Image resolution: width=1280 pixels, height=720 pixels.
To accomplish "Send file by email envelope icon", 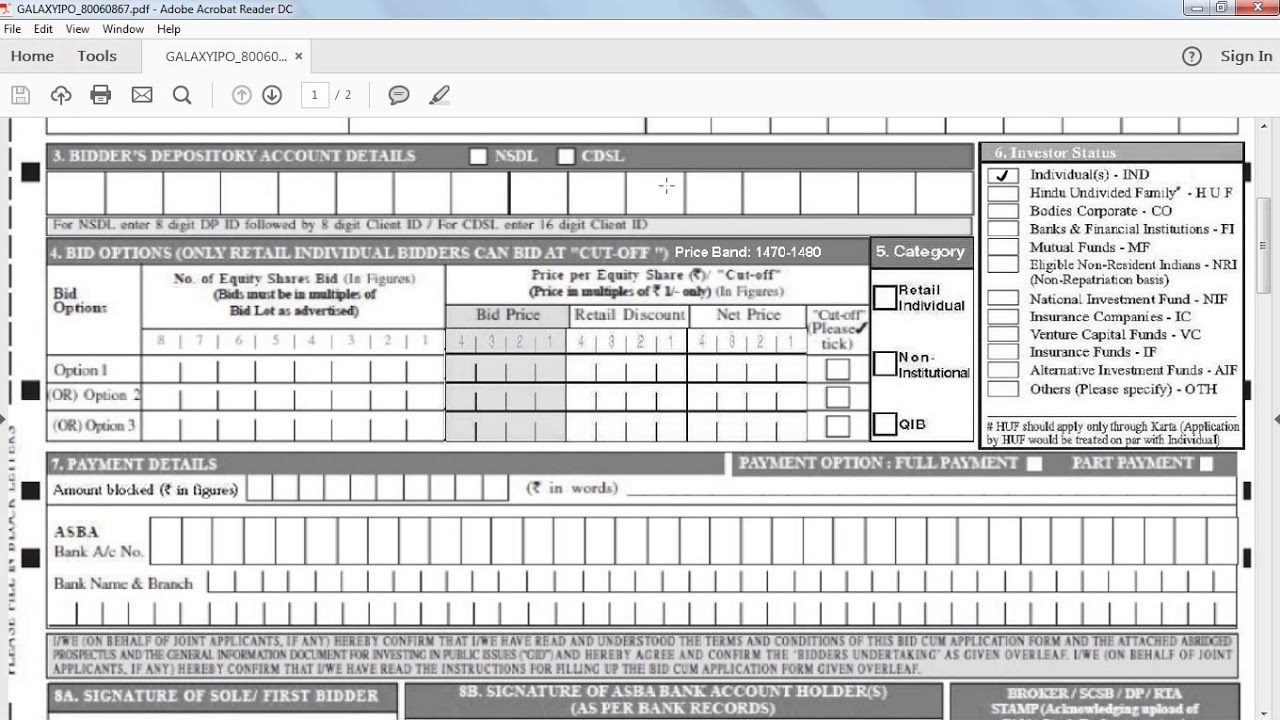I will pos(142,95).
